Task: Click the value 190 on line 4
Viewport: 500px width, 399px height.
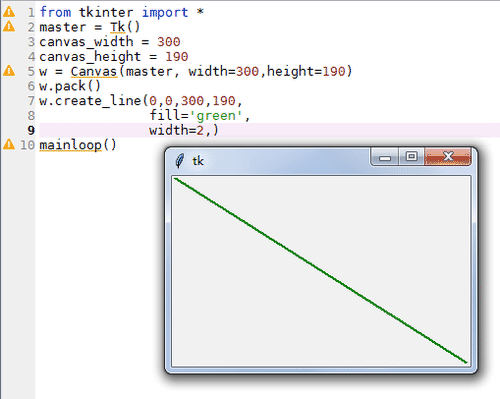Action: [x=177, y=57]
